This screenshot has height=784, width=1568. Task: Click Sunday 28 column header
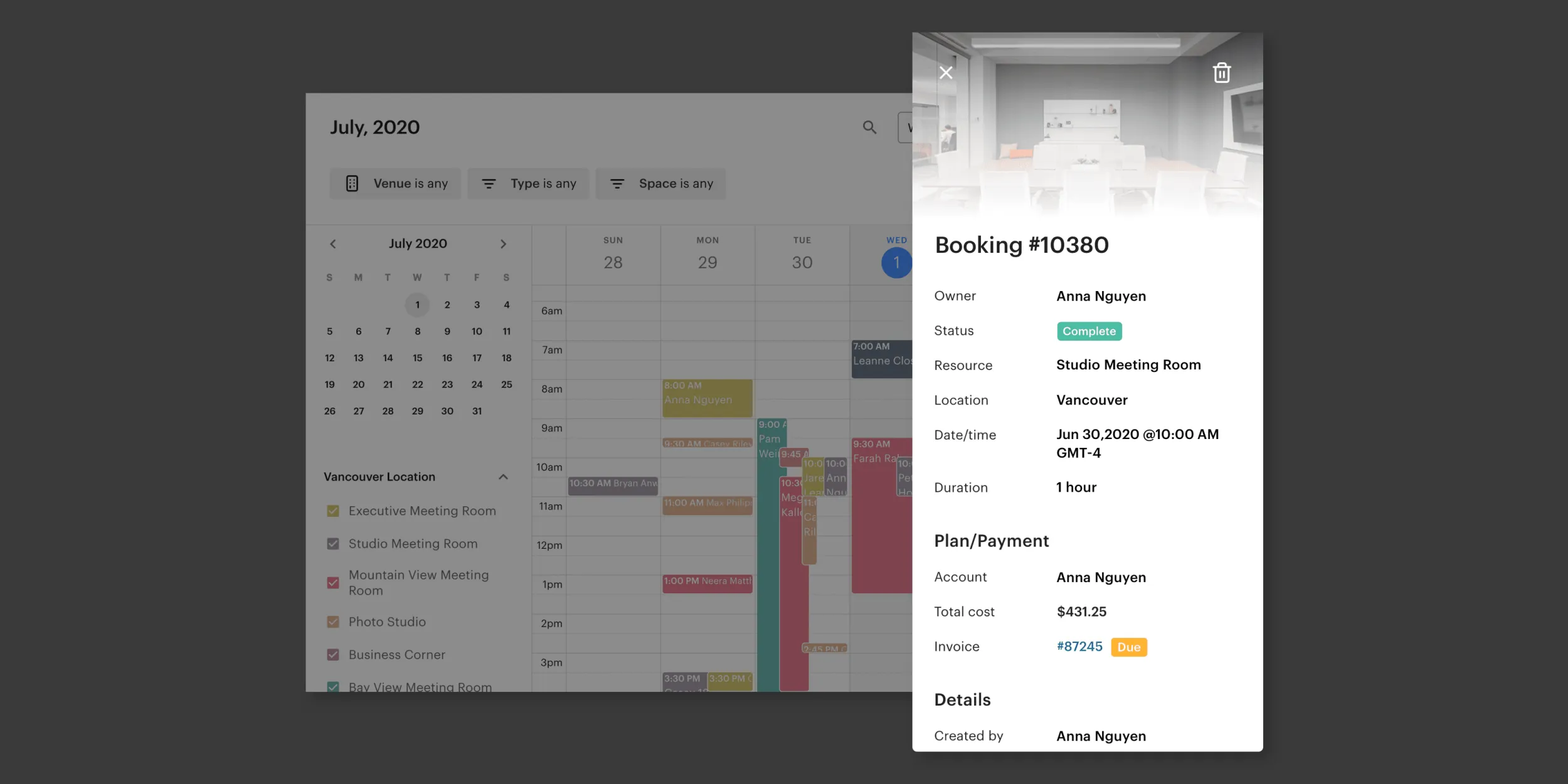tap(613, 255)
